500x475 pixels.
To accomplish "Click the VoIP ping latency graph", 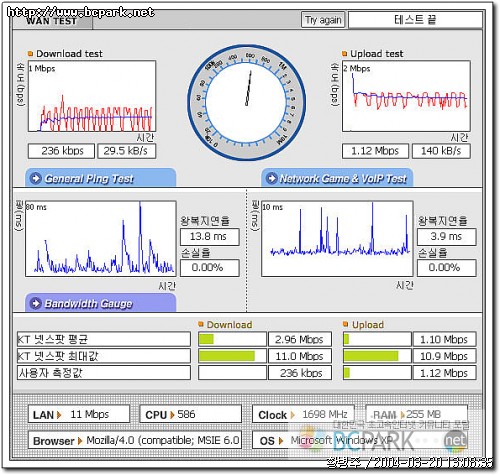I will [x=337, y=238].
